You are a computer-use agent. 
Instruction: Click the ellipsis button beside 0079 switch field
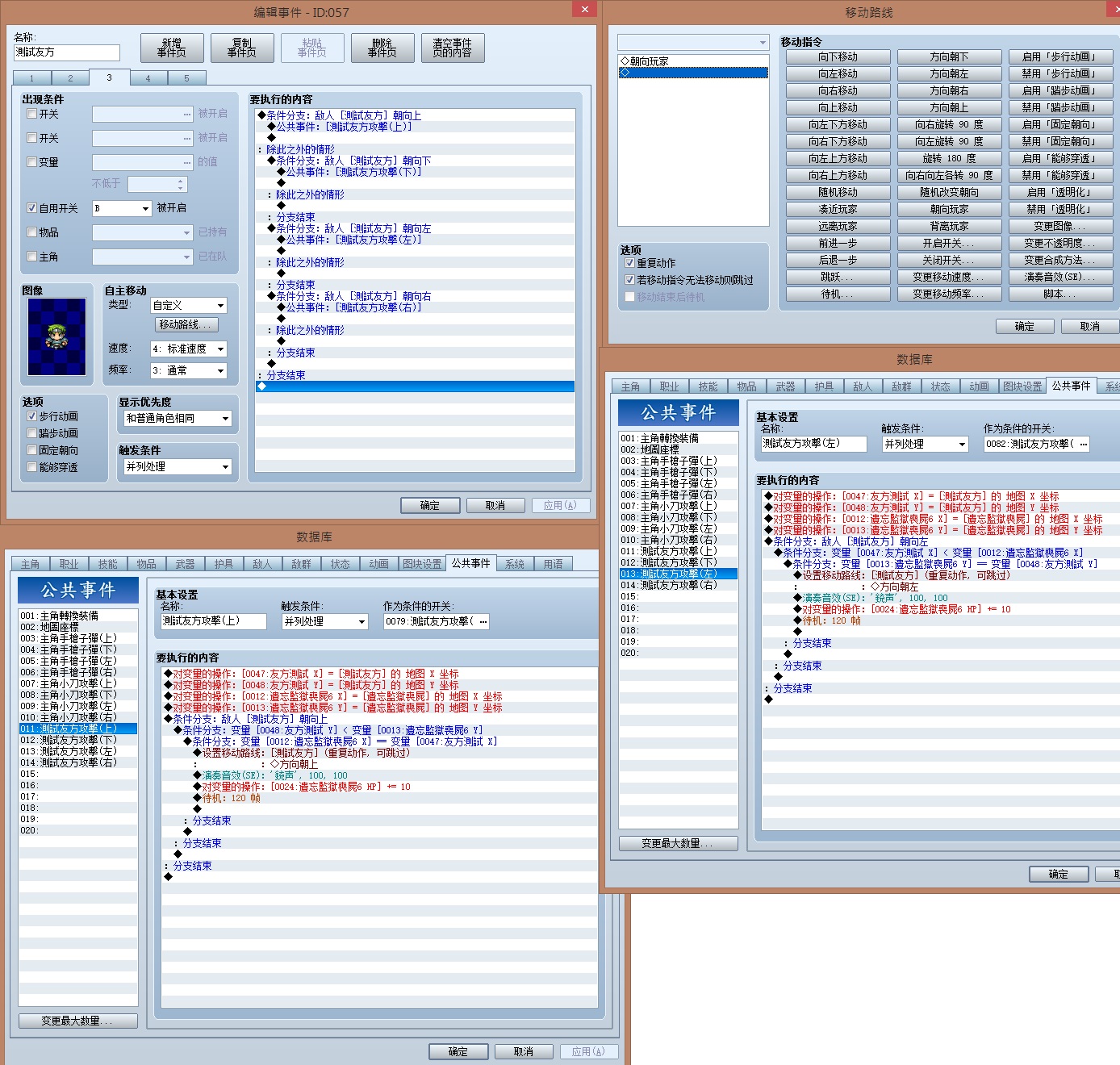coord(483,621)
